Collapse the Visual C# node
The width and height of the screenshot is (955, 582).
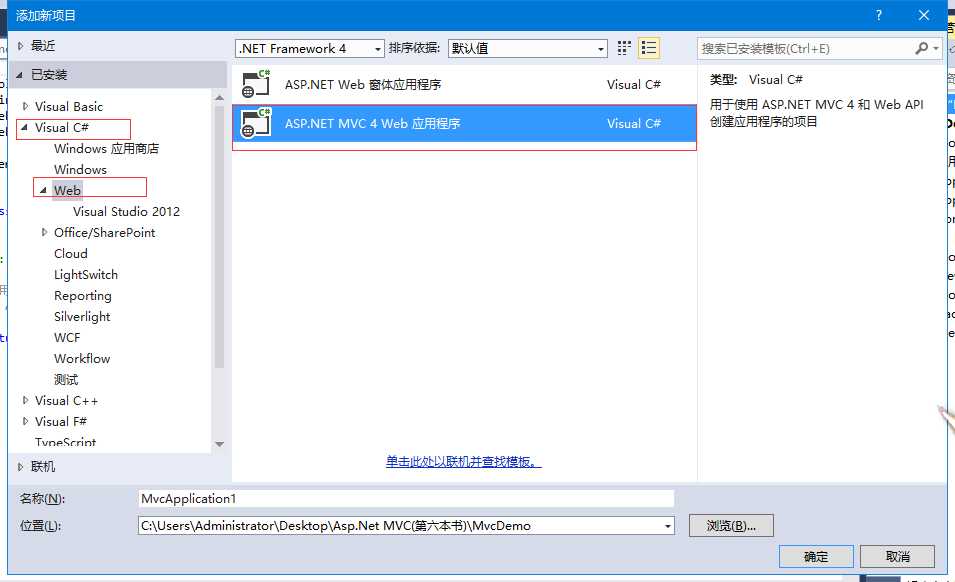pos(24,128)
